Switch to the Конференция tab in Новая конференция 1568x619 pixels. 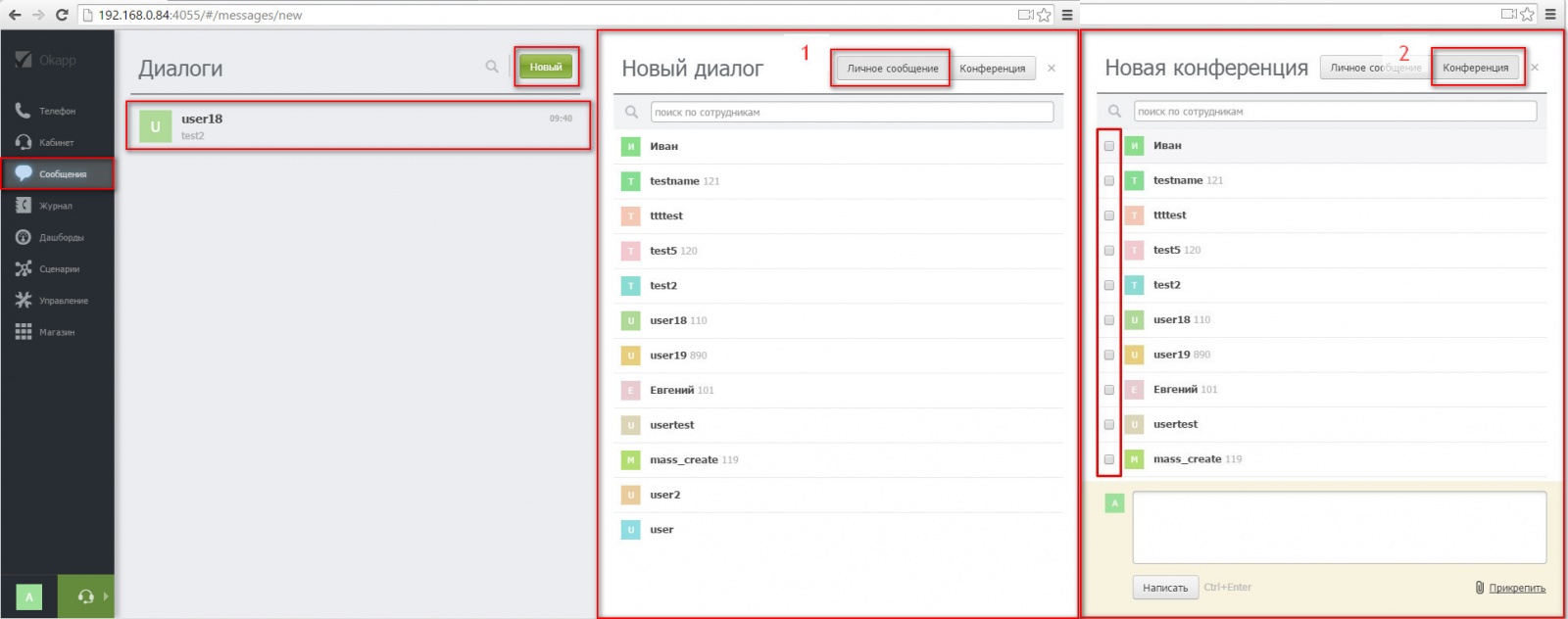coord(1475,68)
